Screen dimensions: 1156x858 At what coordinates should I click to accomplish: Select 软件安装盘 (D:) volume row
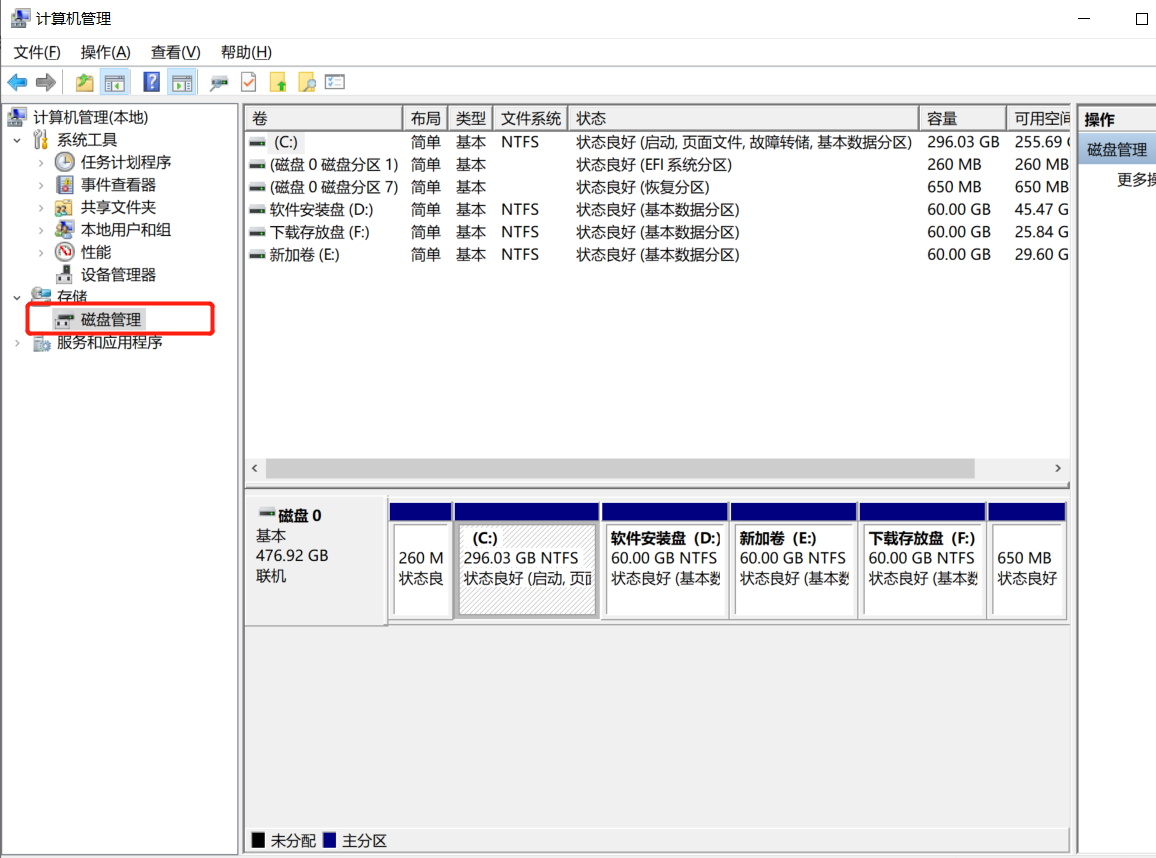658,209
